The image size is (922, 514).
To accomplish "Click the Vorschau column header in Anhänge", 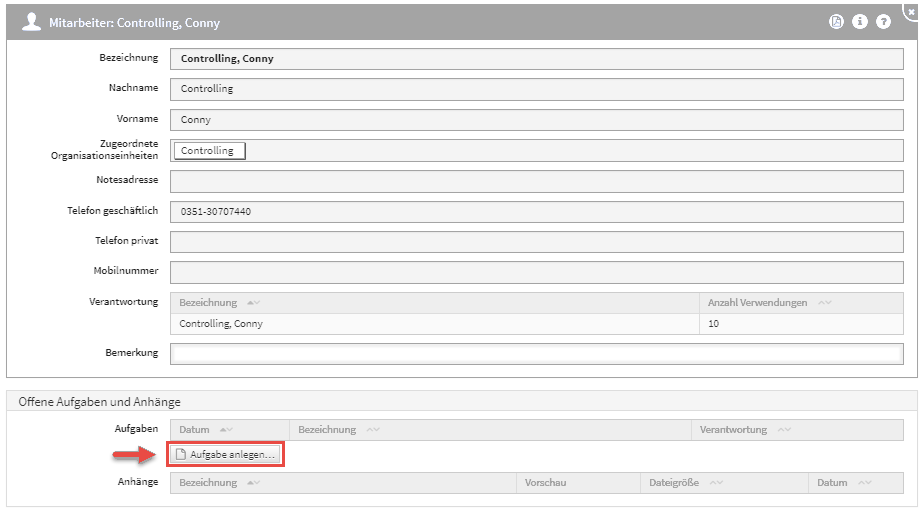I will click(579, 483).
